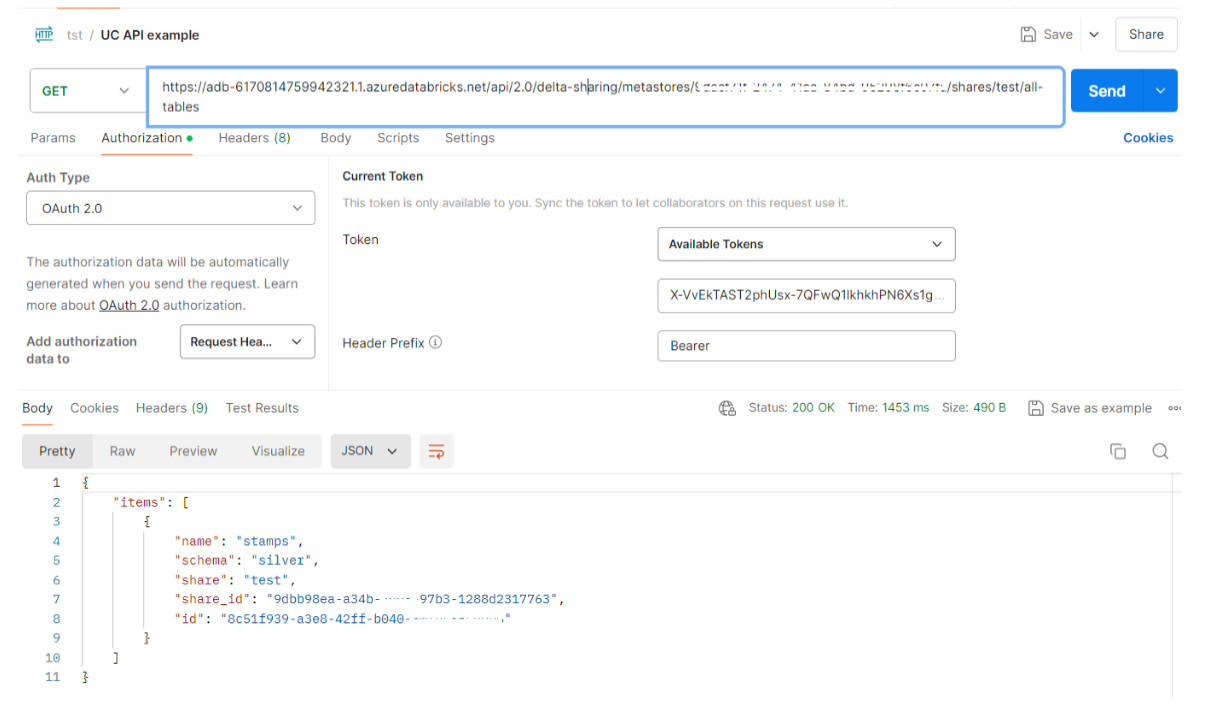Image resolution: width=1231 pixels, height=714 pixels.
Task: Open the Cookies link near Send
Action: (x=1148, y=138)
